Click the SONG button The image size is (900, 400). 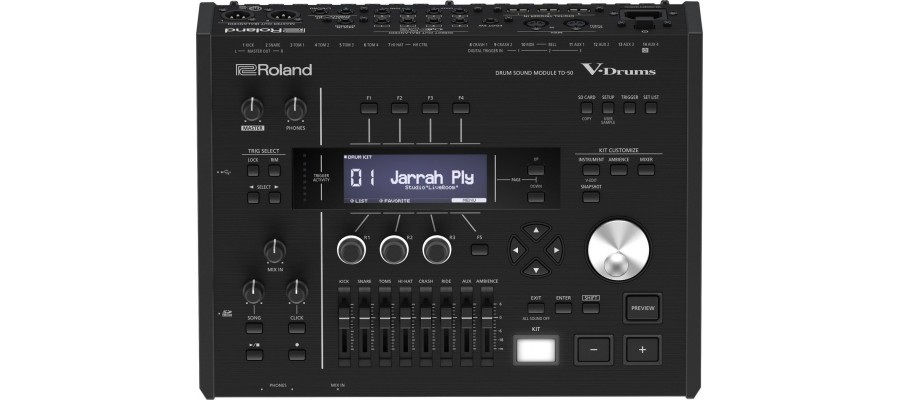(x=254, y=328)
